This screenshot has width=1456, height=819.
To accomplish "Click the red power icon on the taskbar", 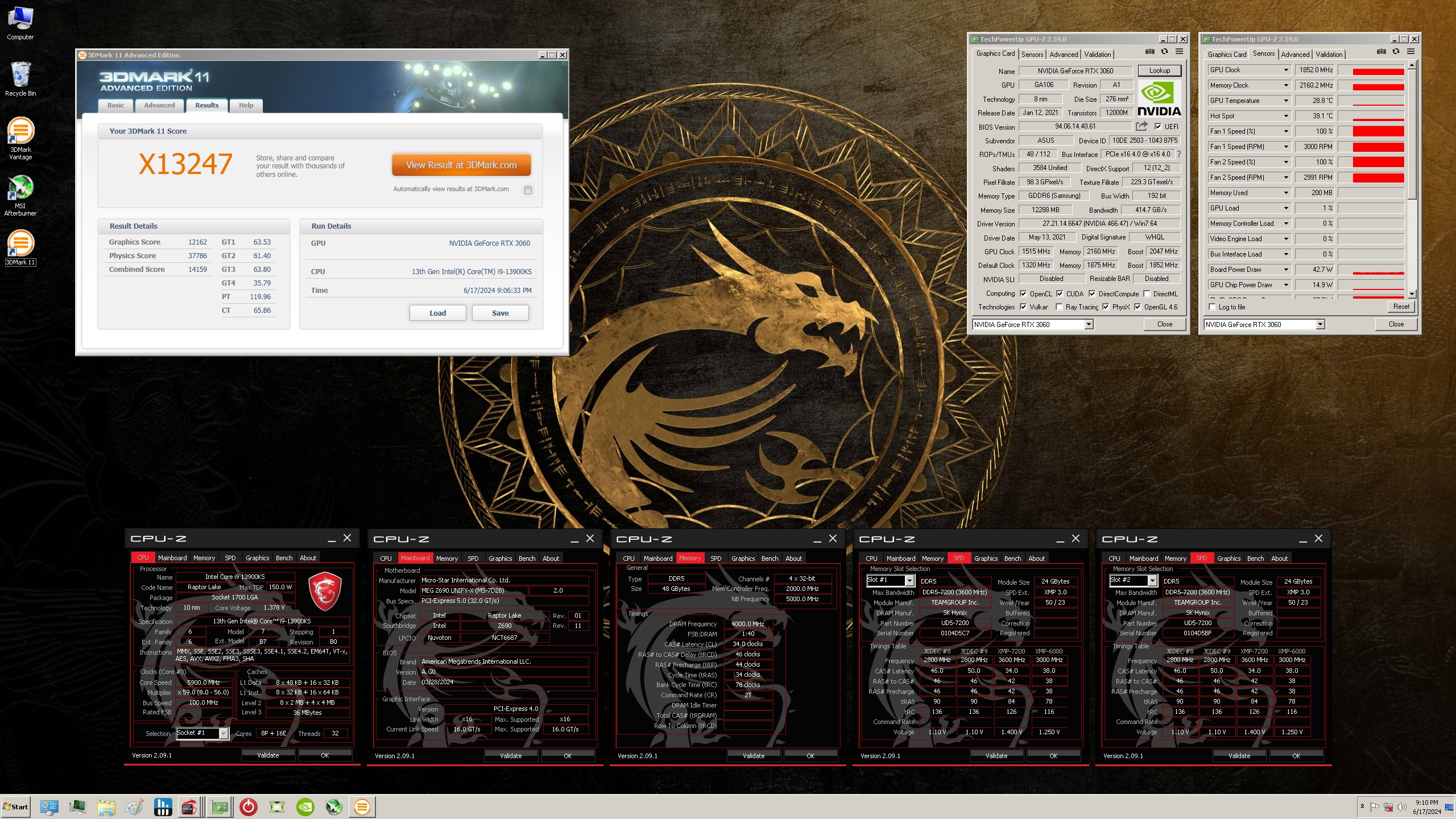I will point(249,807).
